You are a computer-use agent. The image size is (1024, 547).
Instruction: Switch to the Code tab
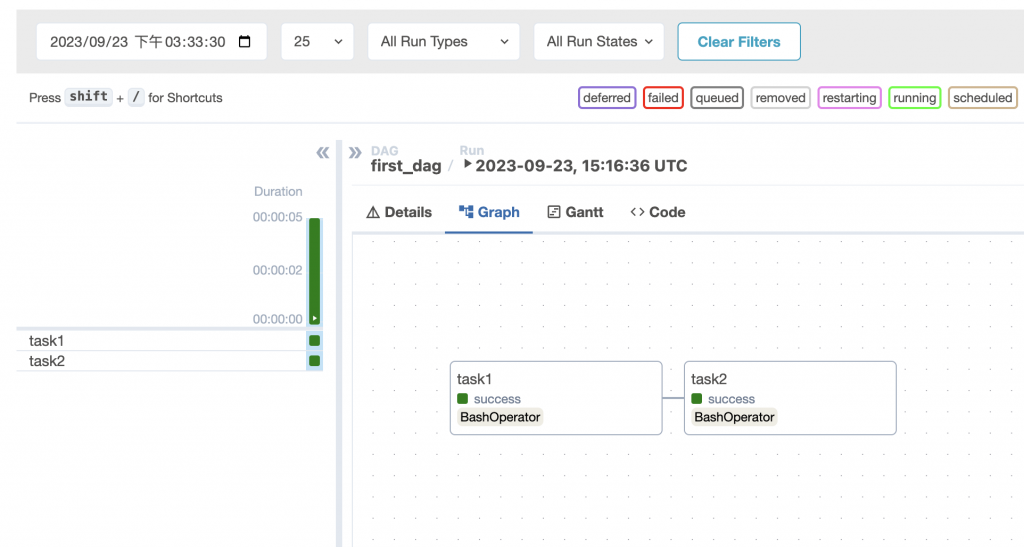tap(658, 212)
